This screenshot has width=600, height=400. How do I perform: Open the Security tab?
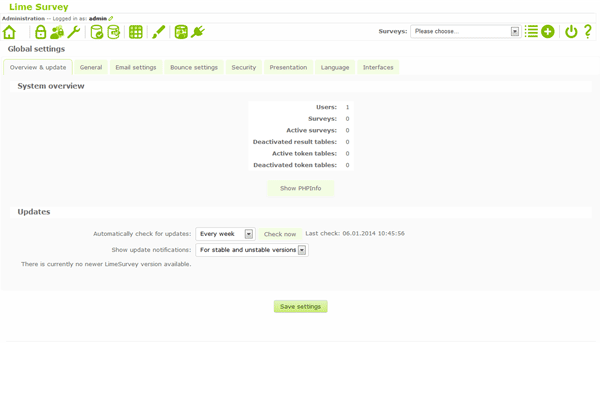(x=244, y=68)
